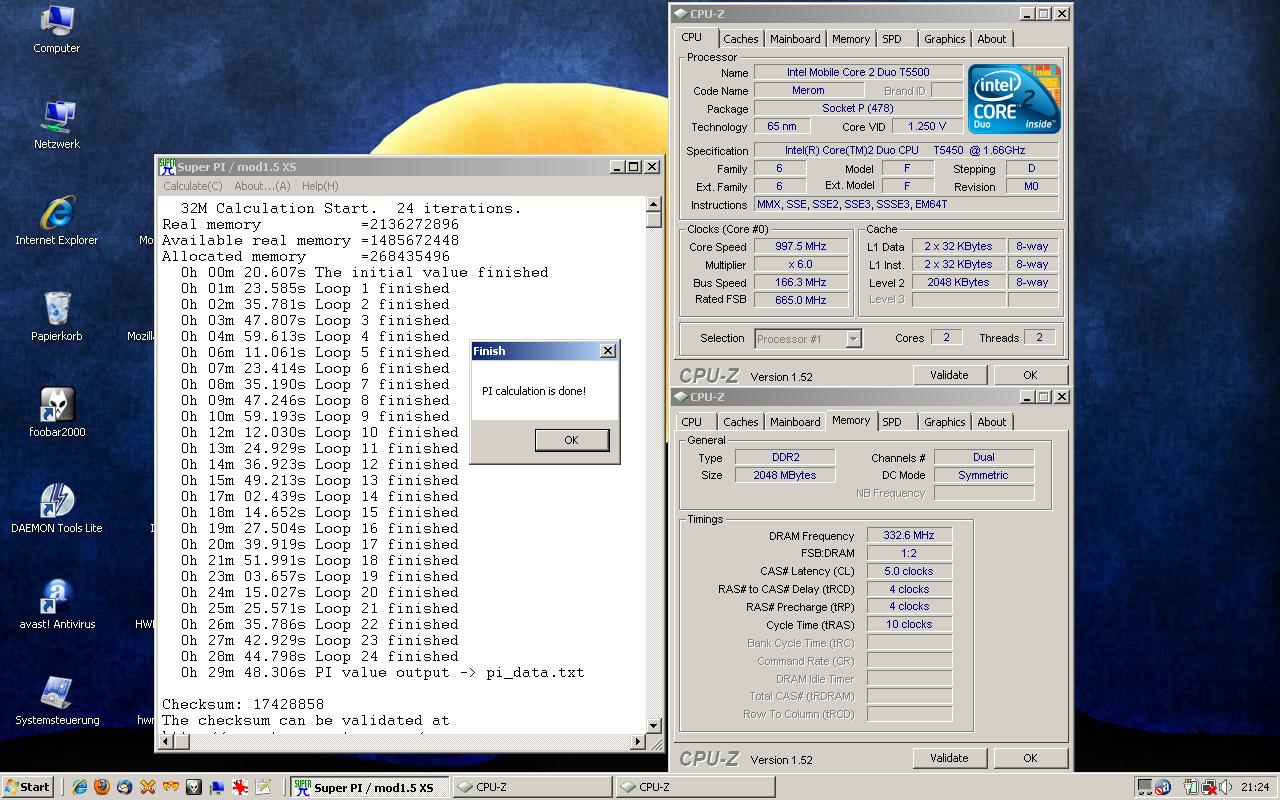This screenshot has height=800, width=1280.
Task: Click the power/battery tray icon
Action: pos(1191,787)
